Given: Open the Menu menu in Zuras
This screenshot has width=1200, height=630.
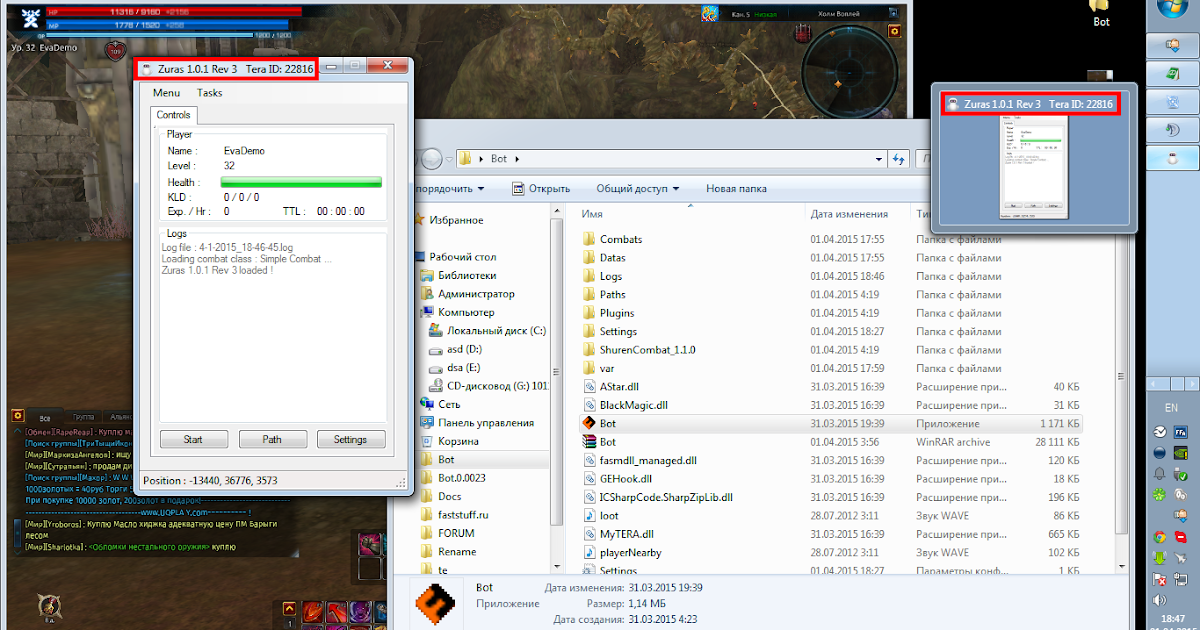Looking at the screenshot, I should pyautogui.click(x=167, y=93).
